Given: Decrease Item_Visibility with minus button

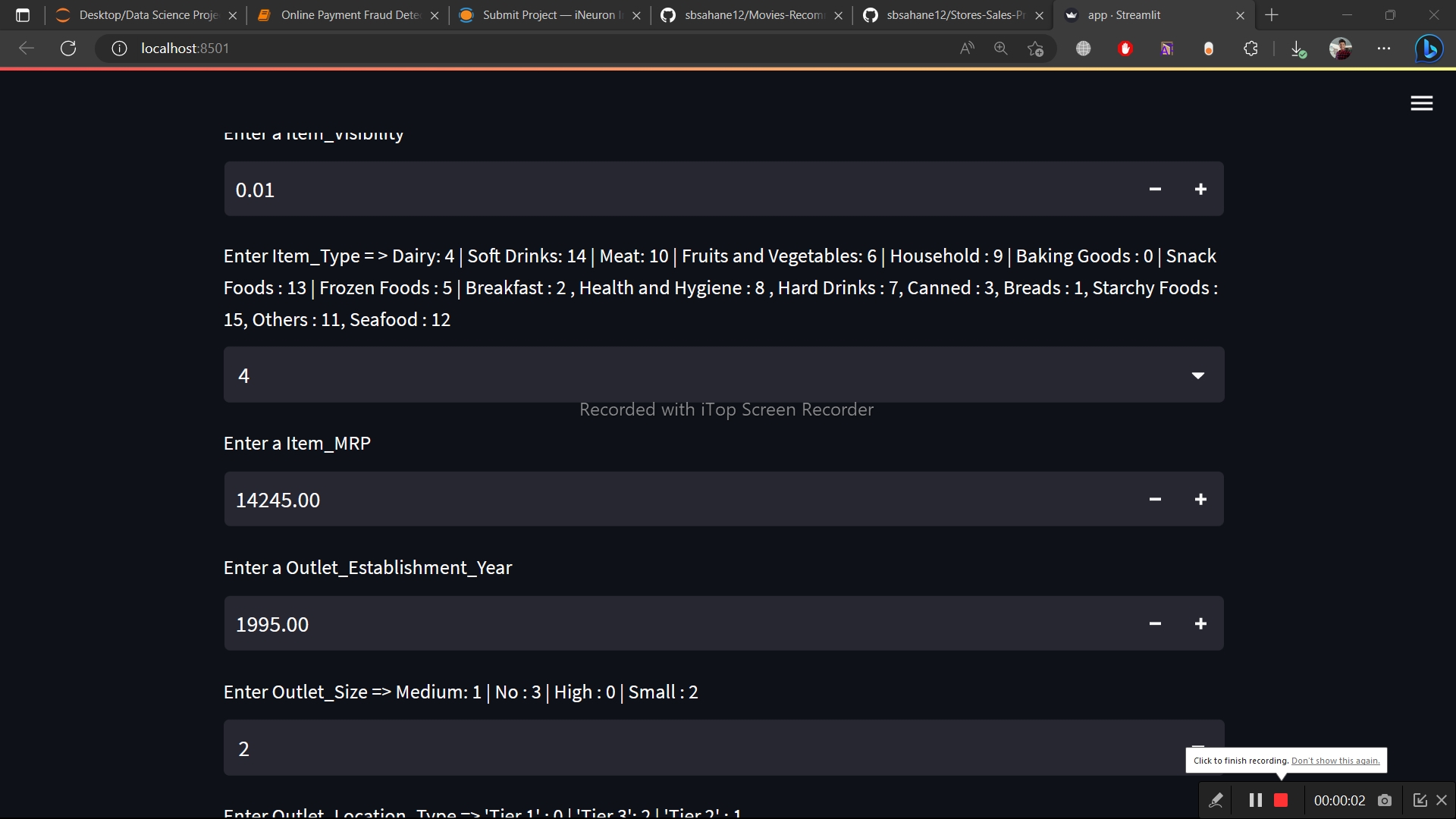Looking at the screenshot, I should pos(1155,190).
